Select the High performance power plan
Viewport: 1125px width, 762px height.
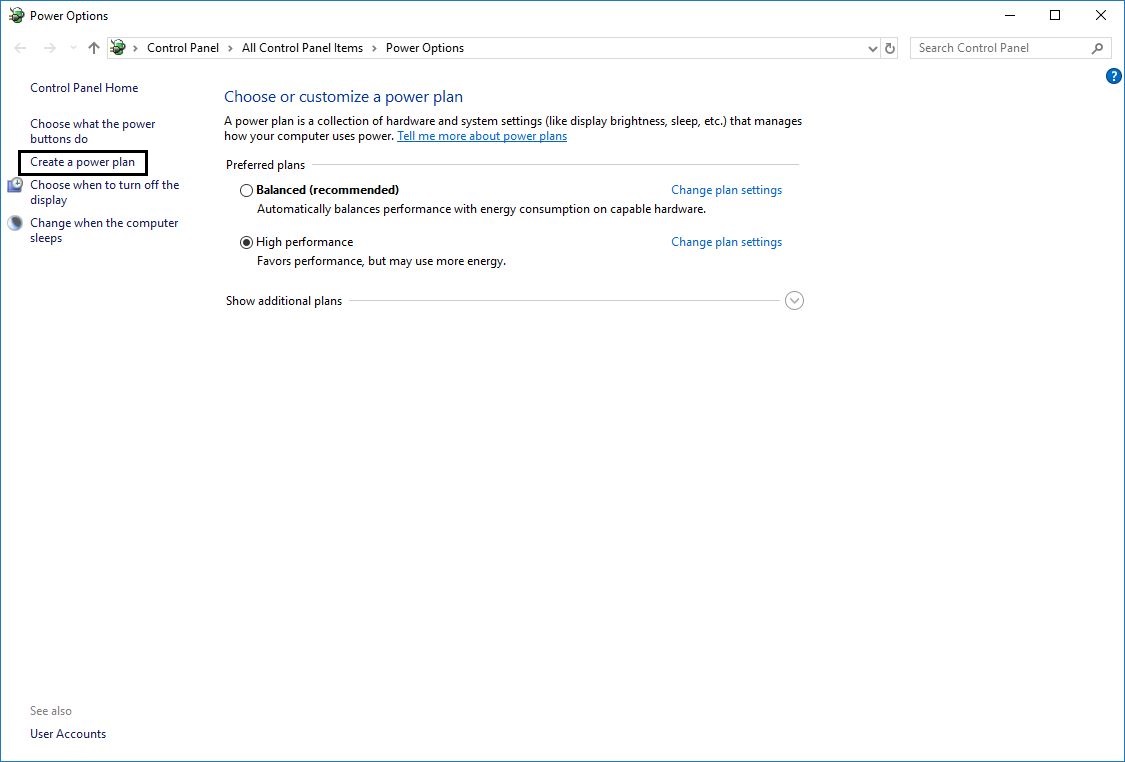304,241
